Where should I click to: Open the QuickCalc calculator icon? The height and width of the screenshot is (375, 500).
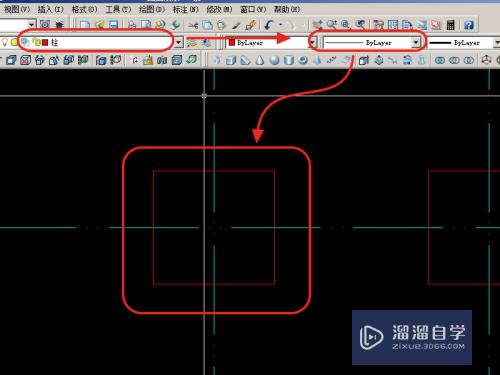pyautogui.click(x=451, y=25)
